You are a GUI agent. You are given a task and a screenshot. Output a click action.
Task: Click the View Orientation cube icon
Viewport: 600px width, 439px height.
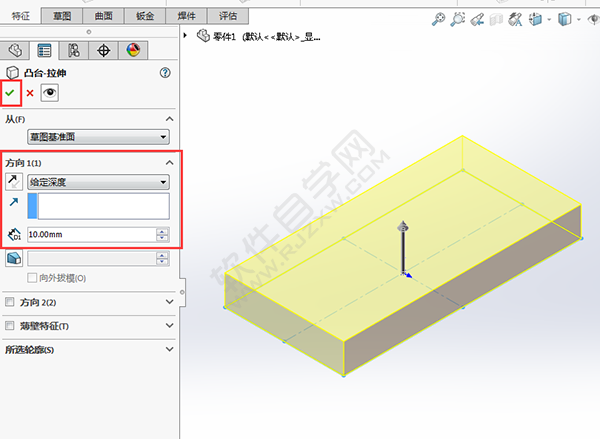tap(535, 19)
